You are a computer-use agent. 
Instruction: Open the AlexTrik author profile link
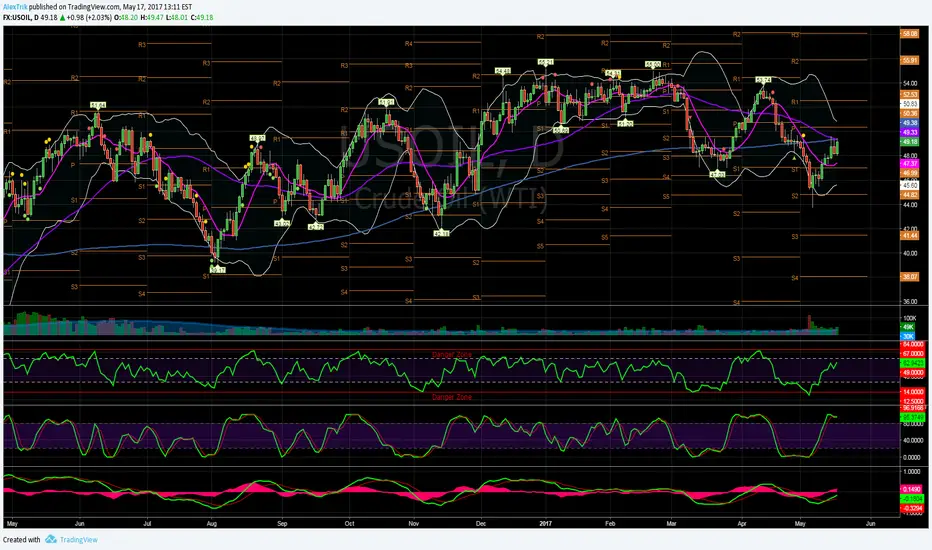click(15, 7)
